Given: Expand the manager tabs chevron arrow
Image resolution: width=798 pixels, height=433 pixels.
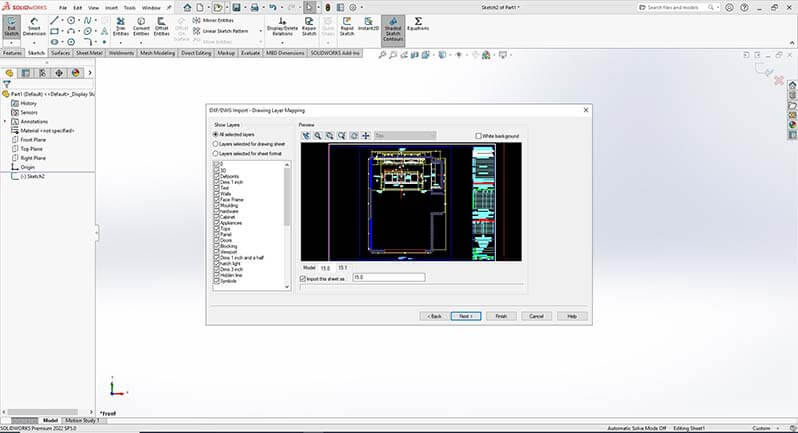Looking at the screenshot, I should (x=90, y=73).
